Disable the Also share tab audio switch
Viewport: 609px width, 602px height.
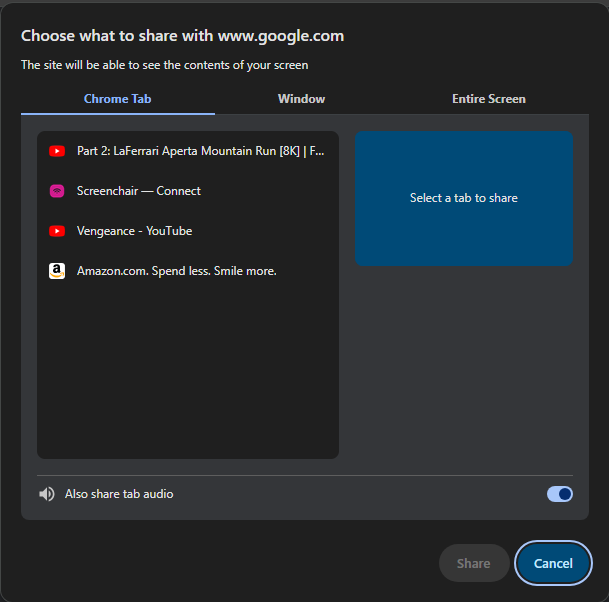pos(559,494)
